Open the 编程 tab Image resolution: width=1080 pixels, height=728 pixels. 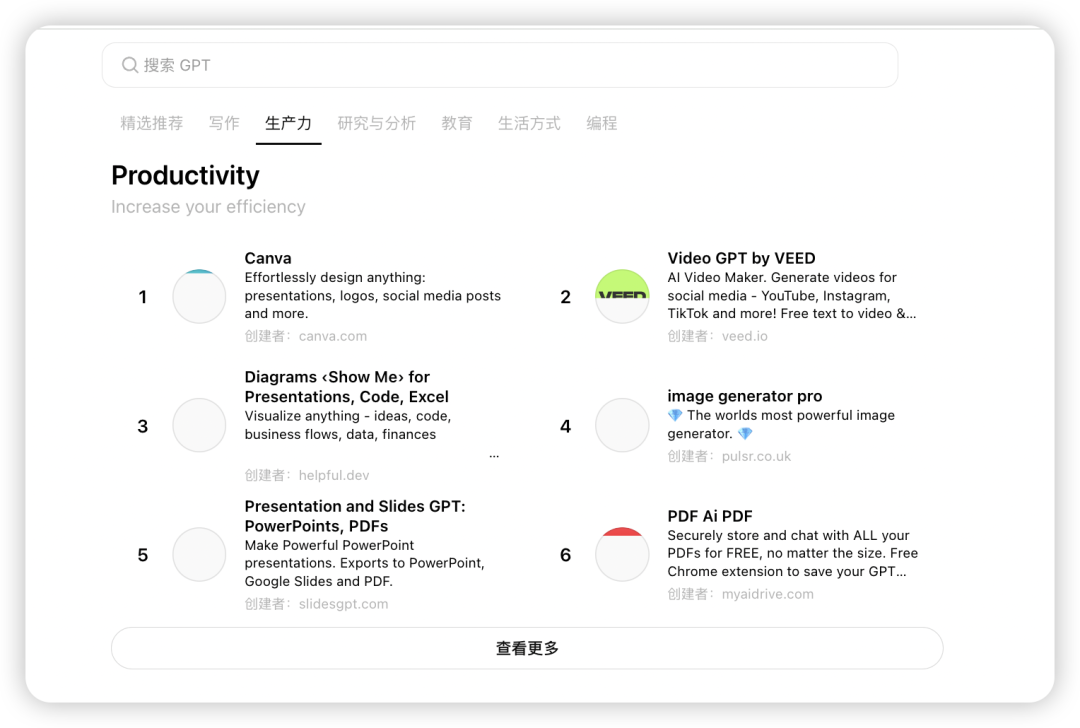(x=601, y=123)
